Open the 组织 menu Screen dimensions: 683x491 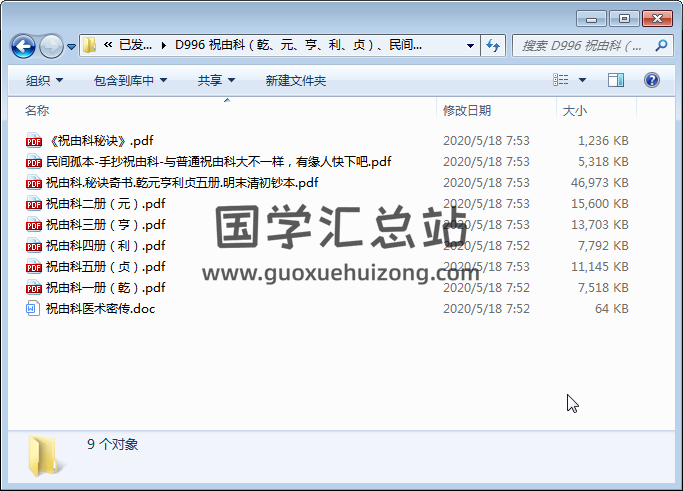click(44, 80)
